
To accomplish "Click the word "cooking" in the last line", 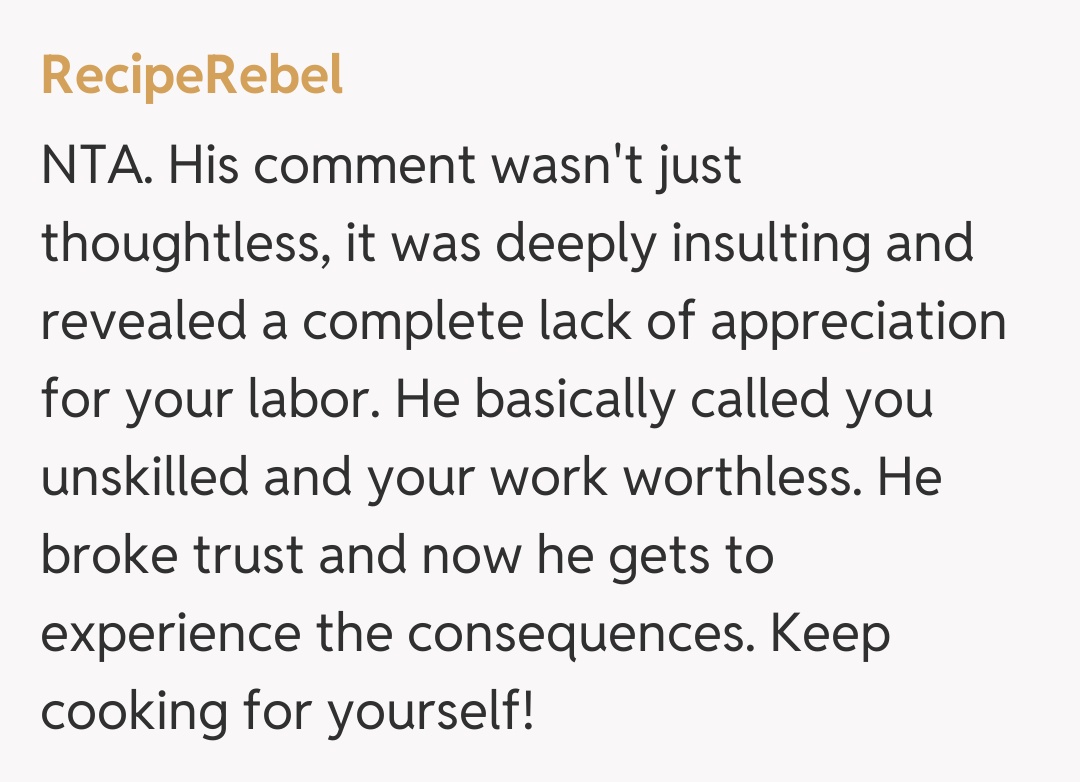I will pos(134,711).
